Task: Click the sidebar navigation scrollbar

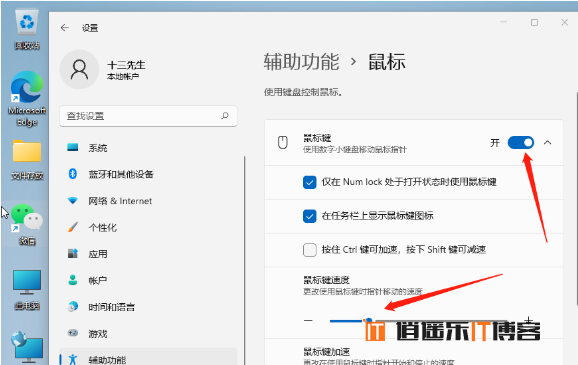Action: click(x=244, y=260)
